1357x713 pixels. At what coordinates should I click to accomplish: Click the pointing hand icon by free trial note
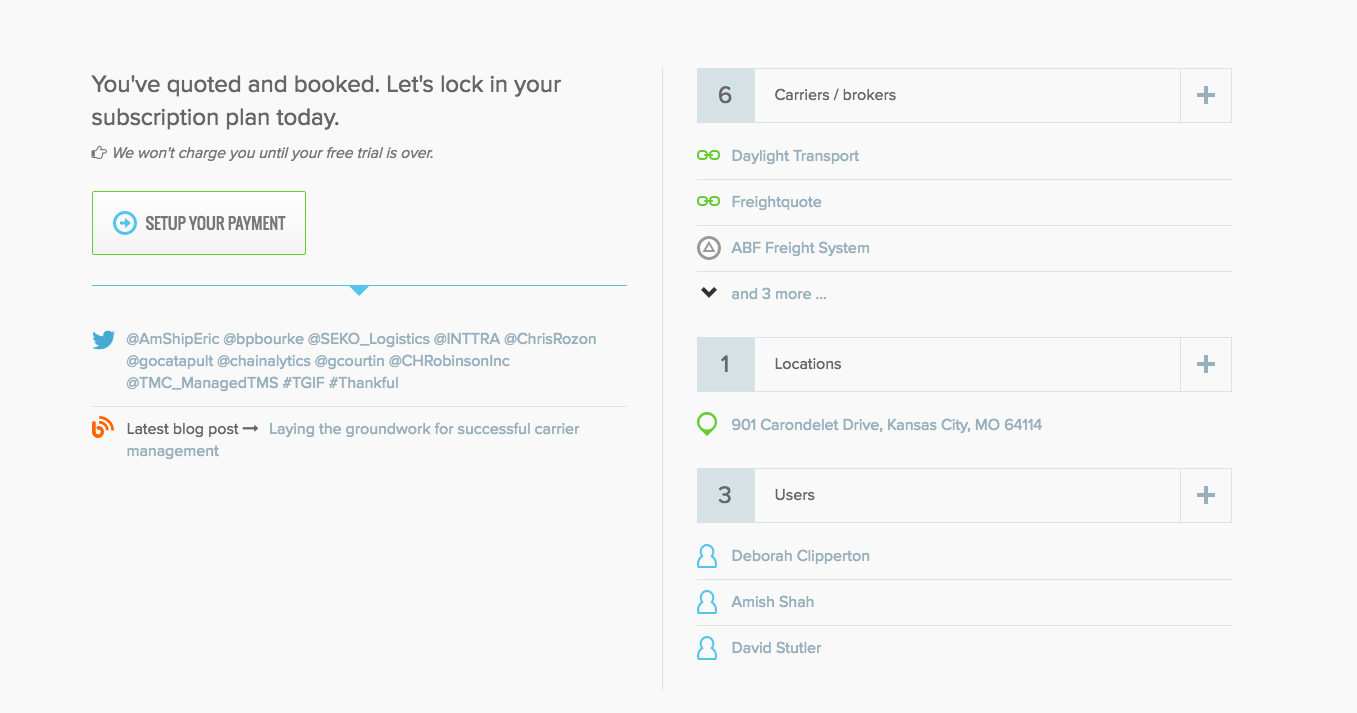99,153
